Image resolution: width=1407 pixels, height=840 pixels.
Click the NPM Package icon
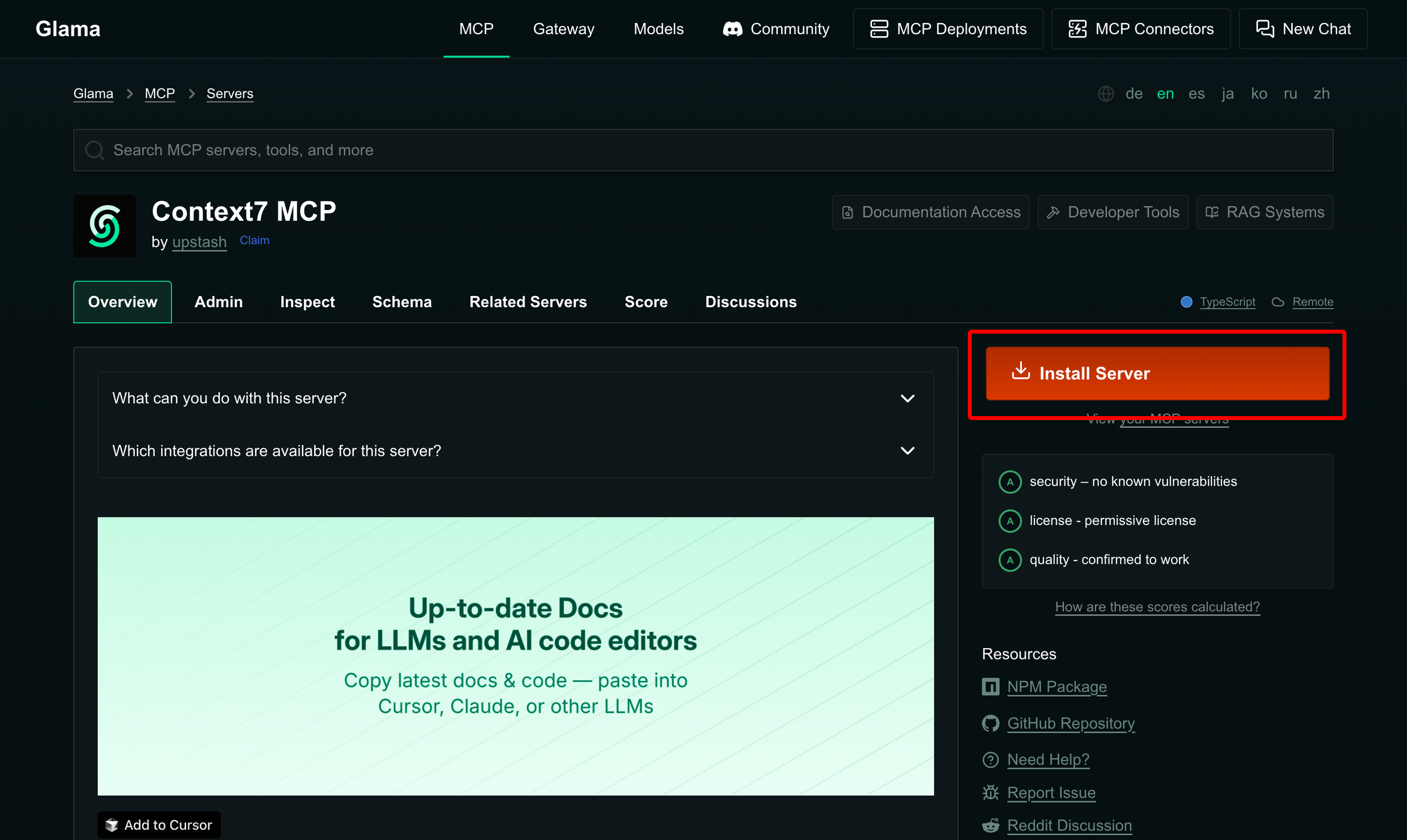click(990, 687)
